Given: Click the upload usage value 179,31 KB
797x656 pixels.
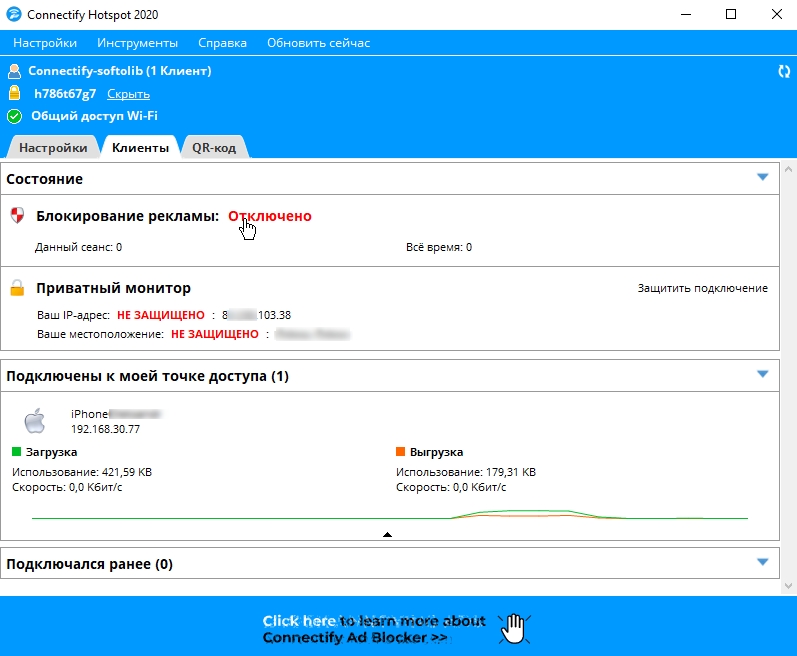Looking at the screenshot, I should tap(511, 472).
